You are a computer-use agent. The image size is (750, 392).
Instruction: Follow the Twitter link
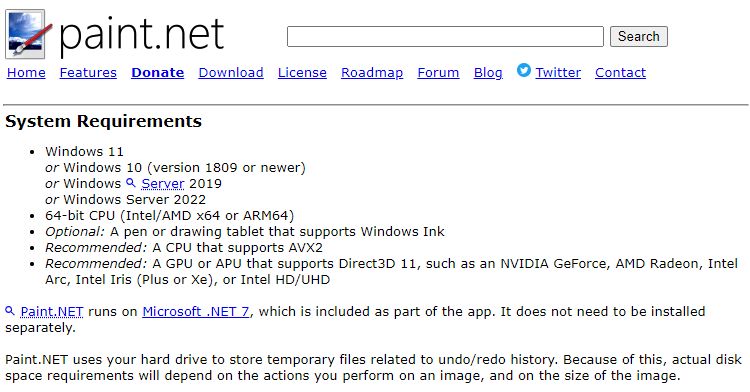click(558, 73)
